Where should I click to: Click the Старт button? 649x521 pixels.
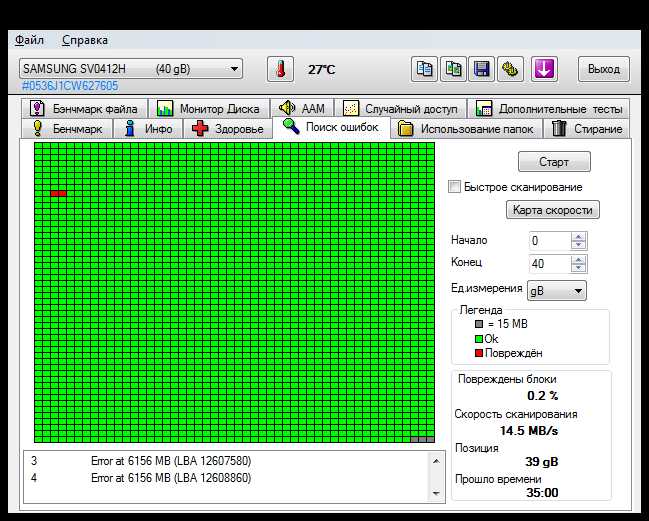pos(554,162)
